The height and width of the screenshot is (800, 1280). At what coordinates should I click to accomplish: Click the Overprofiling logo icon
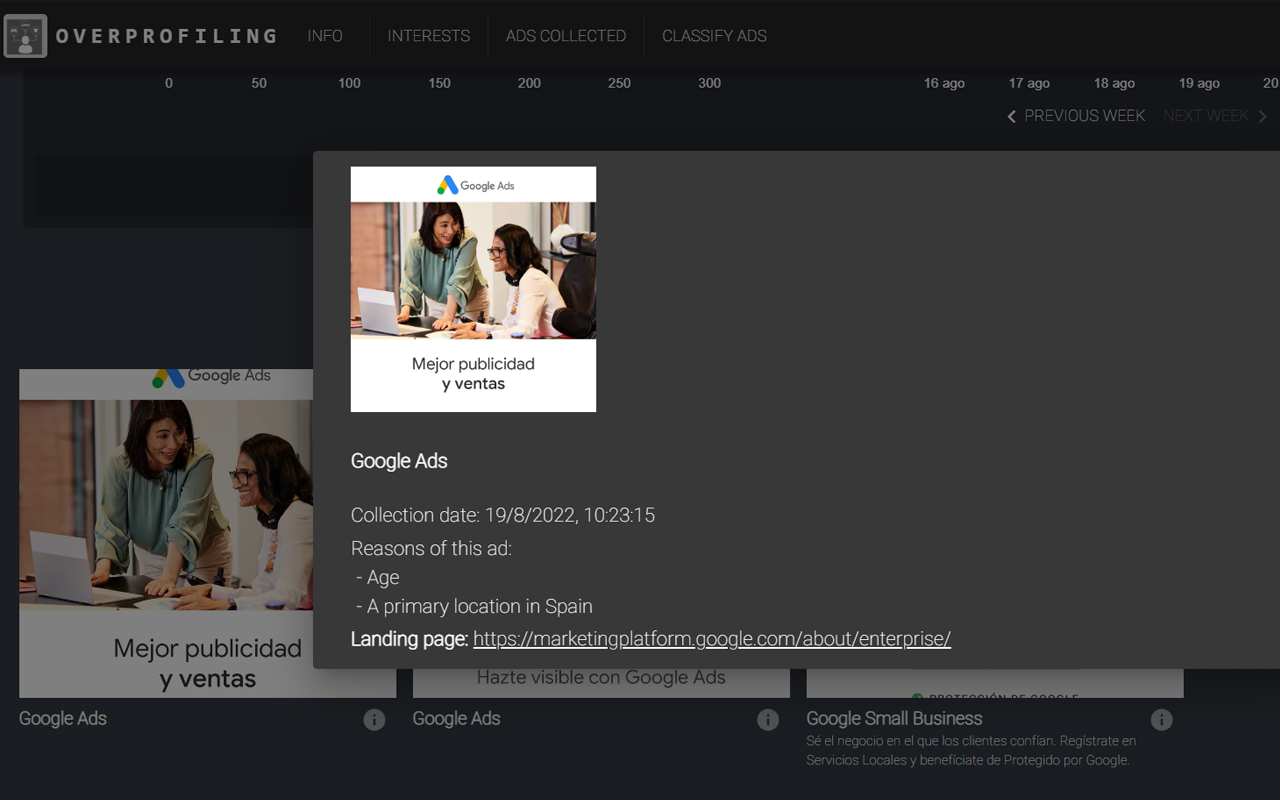(x=25, y=36)
